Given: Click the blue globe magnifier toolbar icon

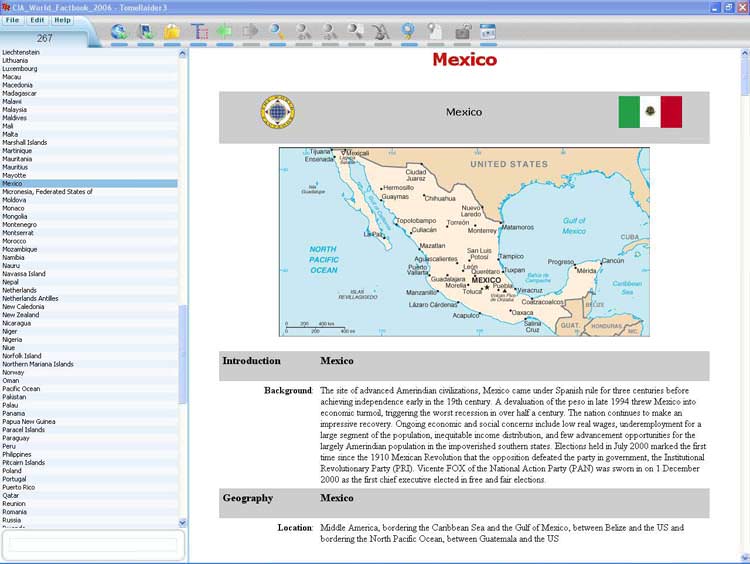Looking at the screenshot, I should click(x=408, y=32).
